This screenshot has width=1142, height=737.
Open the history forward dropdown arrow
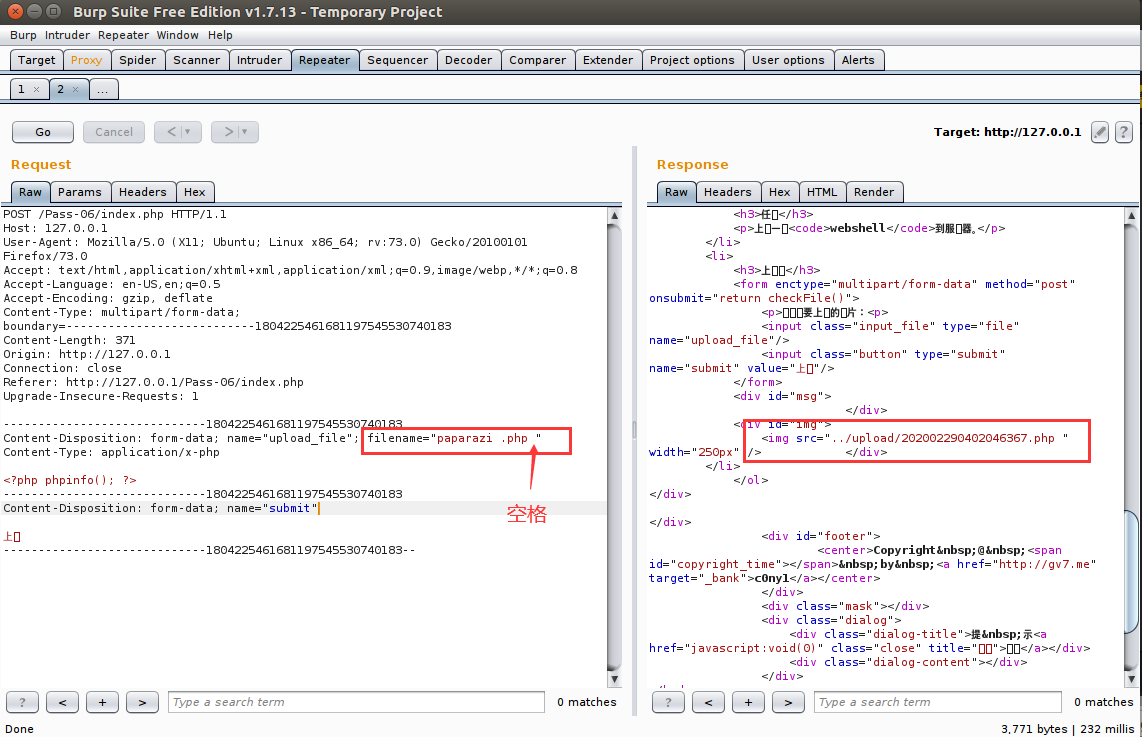pyautogui.click(x=245, y=132)
